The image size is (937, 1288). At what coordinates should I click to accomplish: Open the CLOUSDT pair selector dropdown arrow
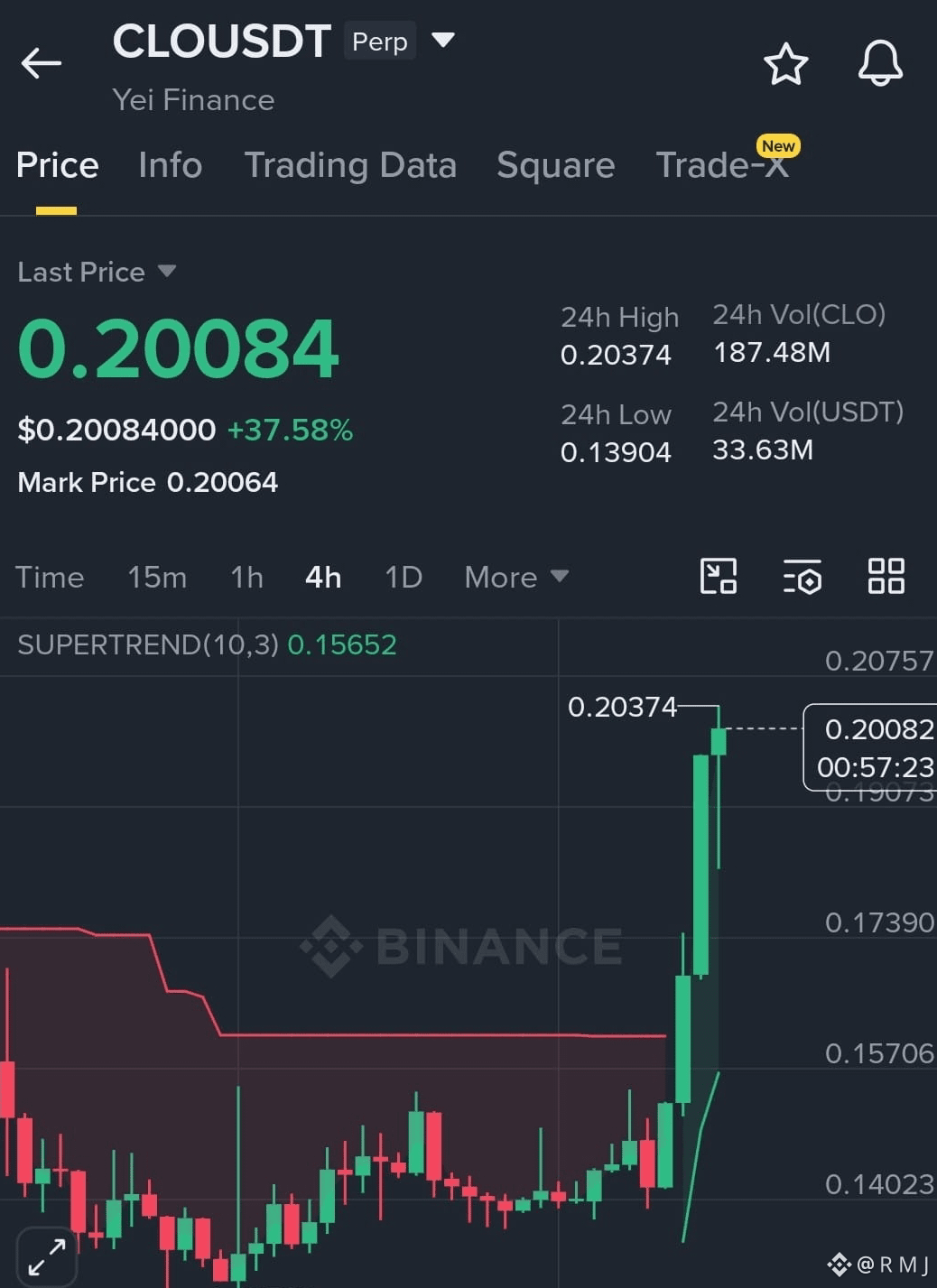tap(443, 40)
